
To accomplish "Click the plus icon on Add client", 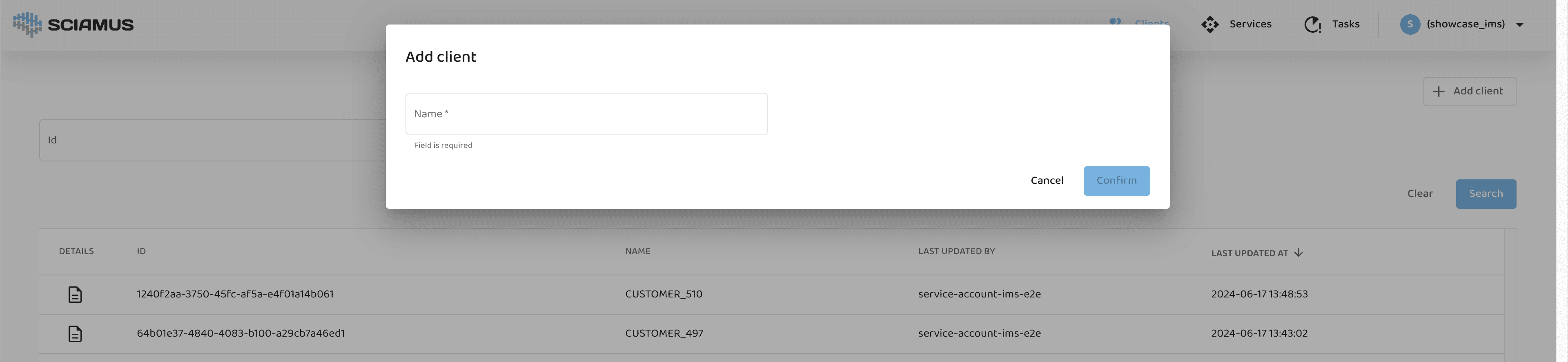I will pyautogui.click(x=1438, y=92).
